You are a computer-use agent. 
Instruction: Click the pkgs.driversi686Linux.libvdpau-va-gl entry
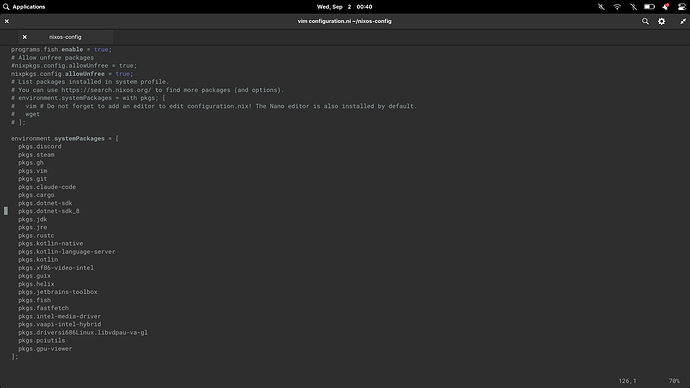pyautogui.click(x=83, y=333)
